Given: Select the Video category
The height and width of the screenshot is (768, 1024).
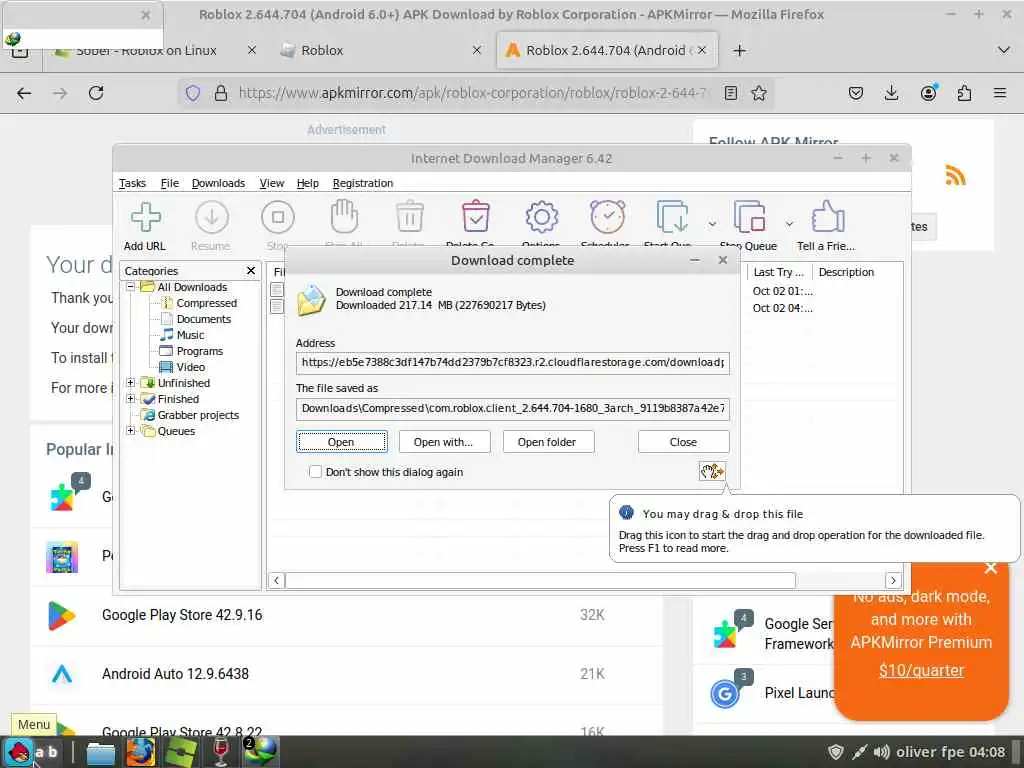Looking at the screenshot, I should pos(191,367).
